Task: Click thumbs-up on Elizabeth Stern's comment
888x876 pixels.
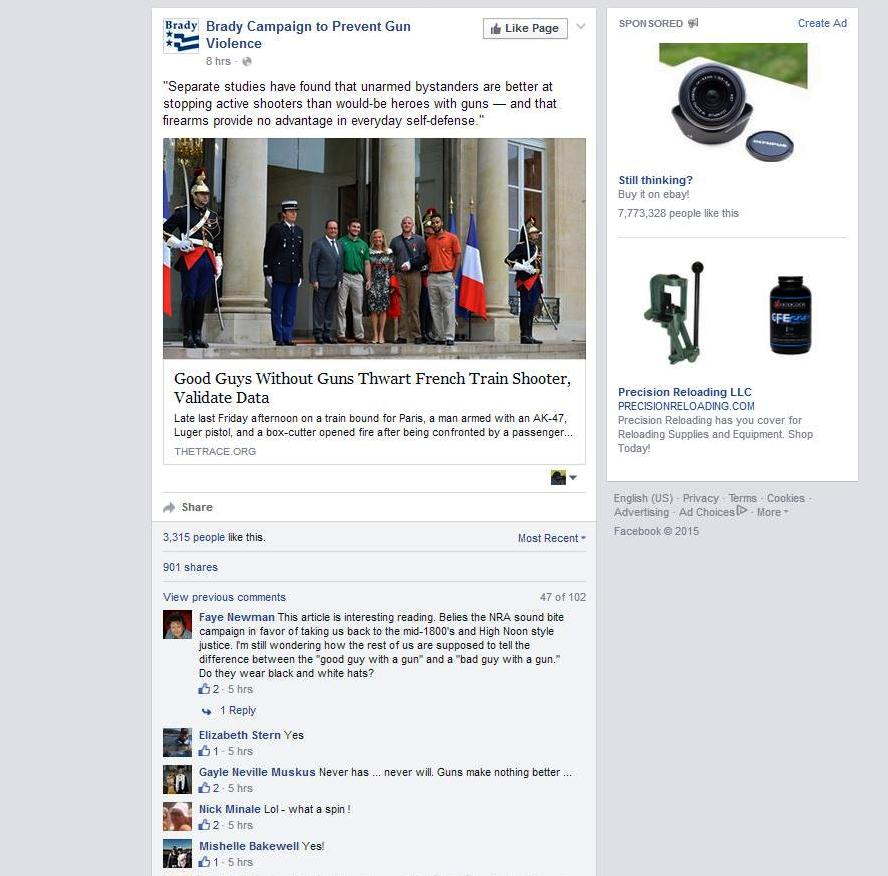Action: pyautogui.click(x=204, y=751)
